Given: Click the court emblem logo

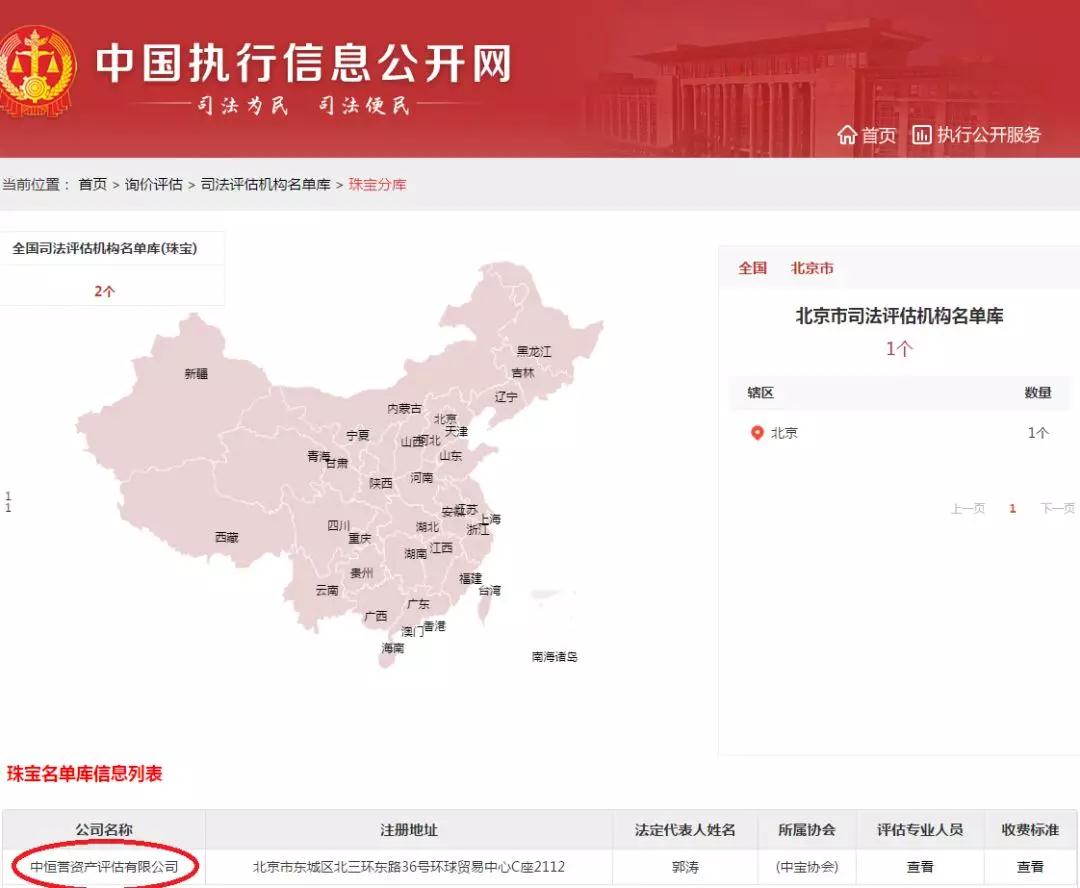Looking at the screenshot, I should tap(36, 72).
